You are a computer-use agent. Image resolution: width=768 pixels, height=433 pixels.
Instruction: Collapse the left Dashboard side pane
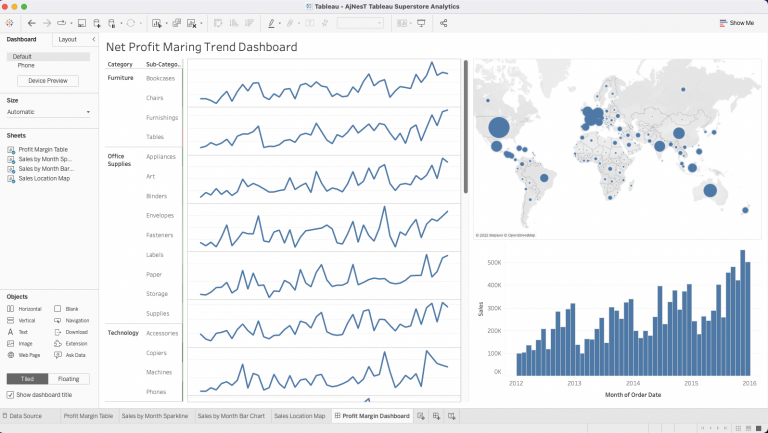pyautogui.click(x=94, y=39)
